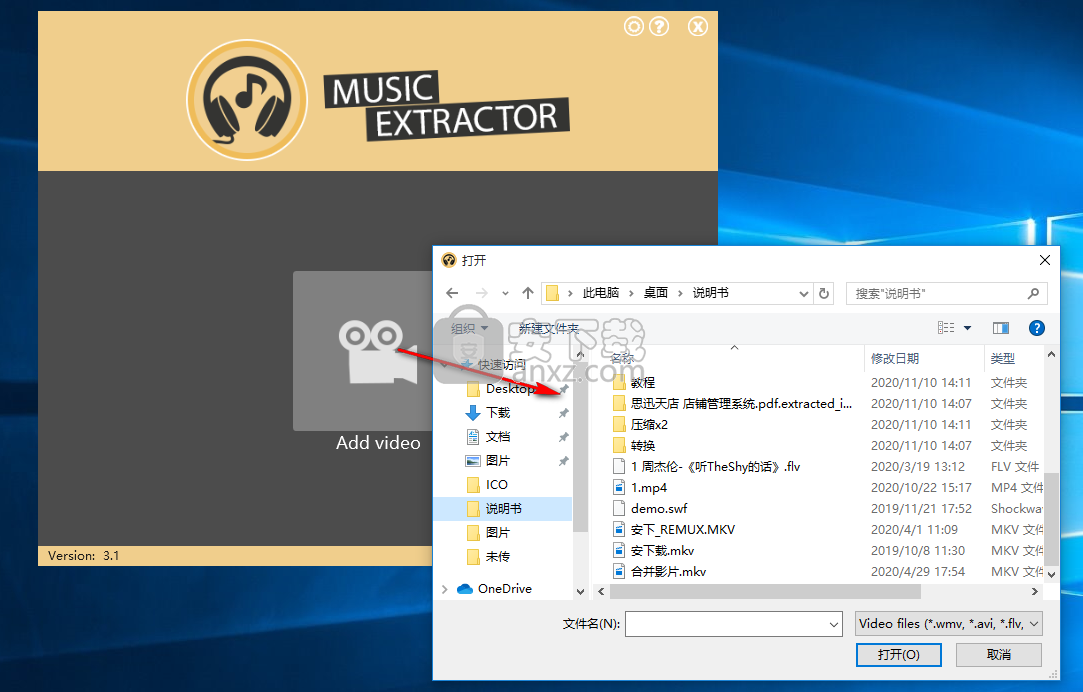Viewport: 1083px width, 692px height.
Task: Open Music Extractor settings gear icon
Action: tap(633, 26)
